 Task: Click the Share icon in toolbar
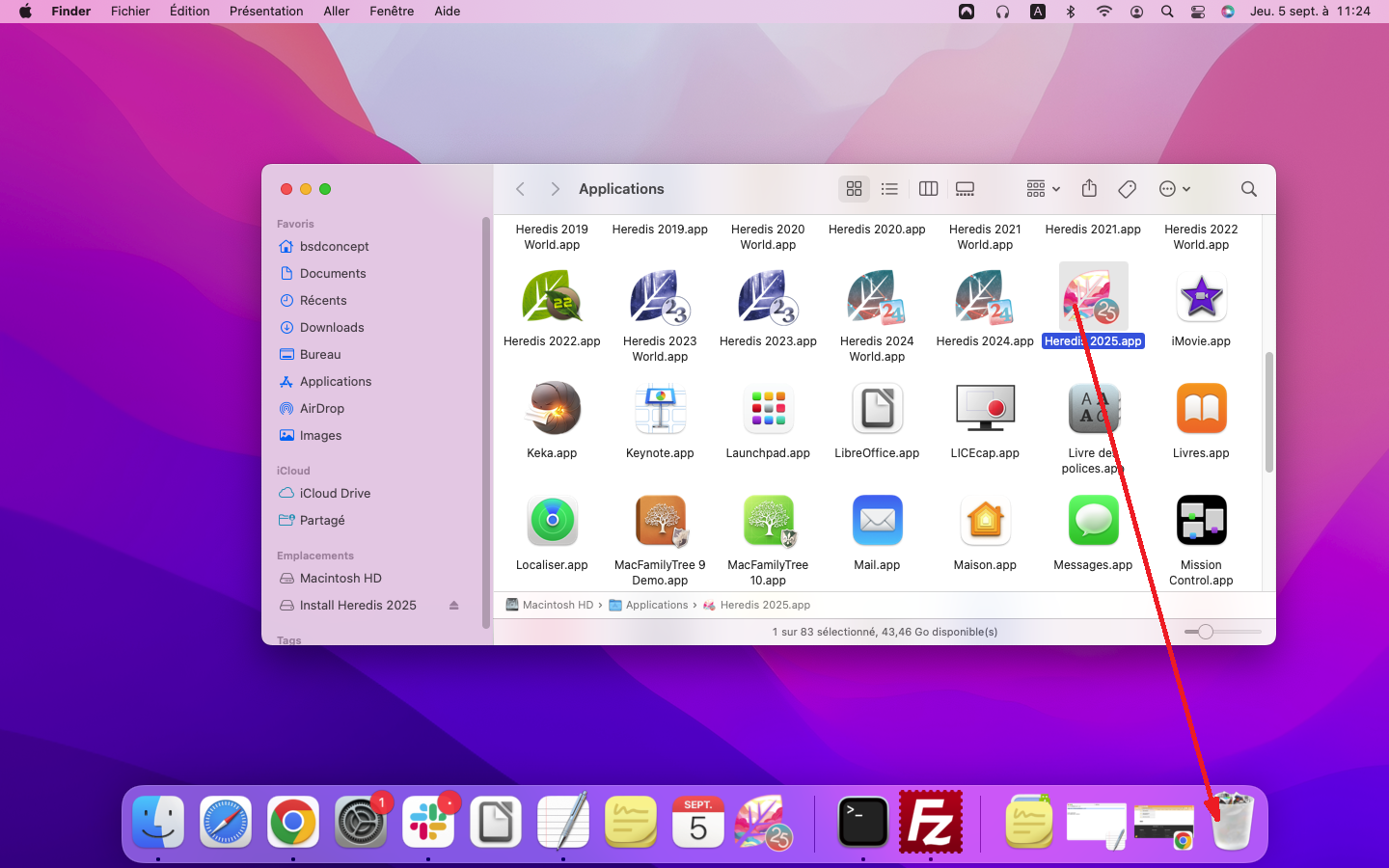(1089, 189)
